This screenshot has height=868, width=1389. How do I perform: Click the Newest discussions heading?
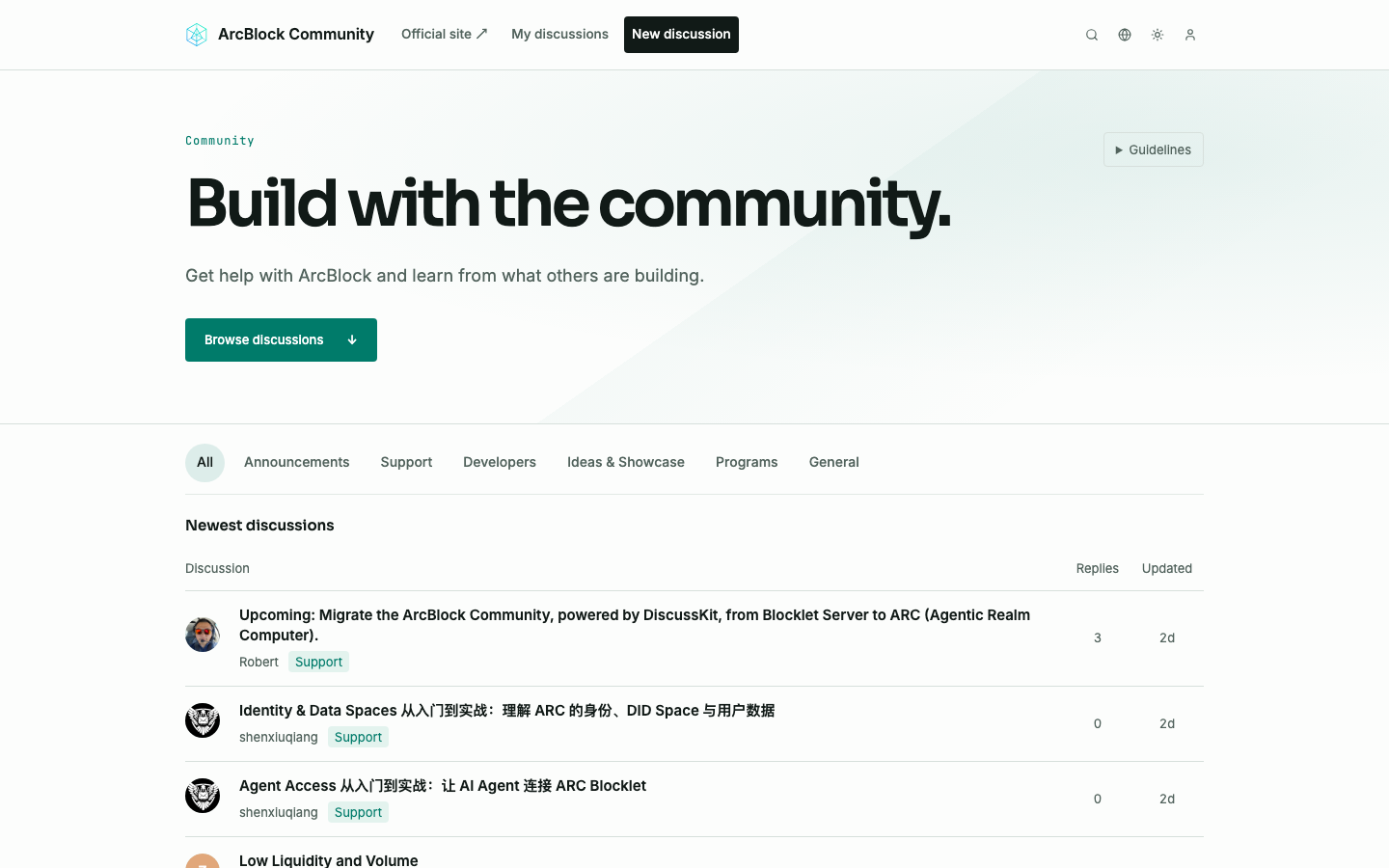(x=259, y=525)
